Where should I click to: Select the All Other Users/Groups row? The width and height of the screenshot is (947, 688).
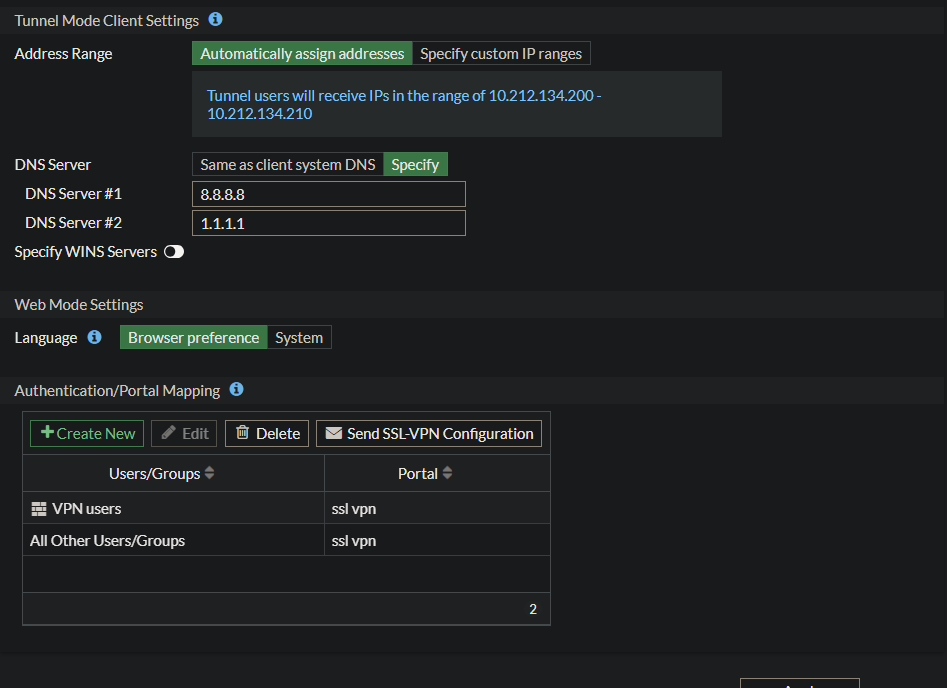(107, 541)
